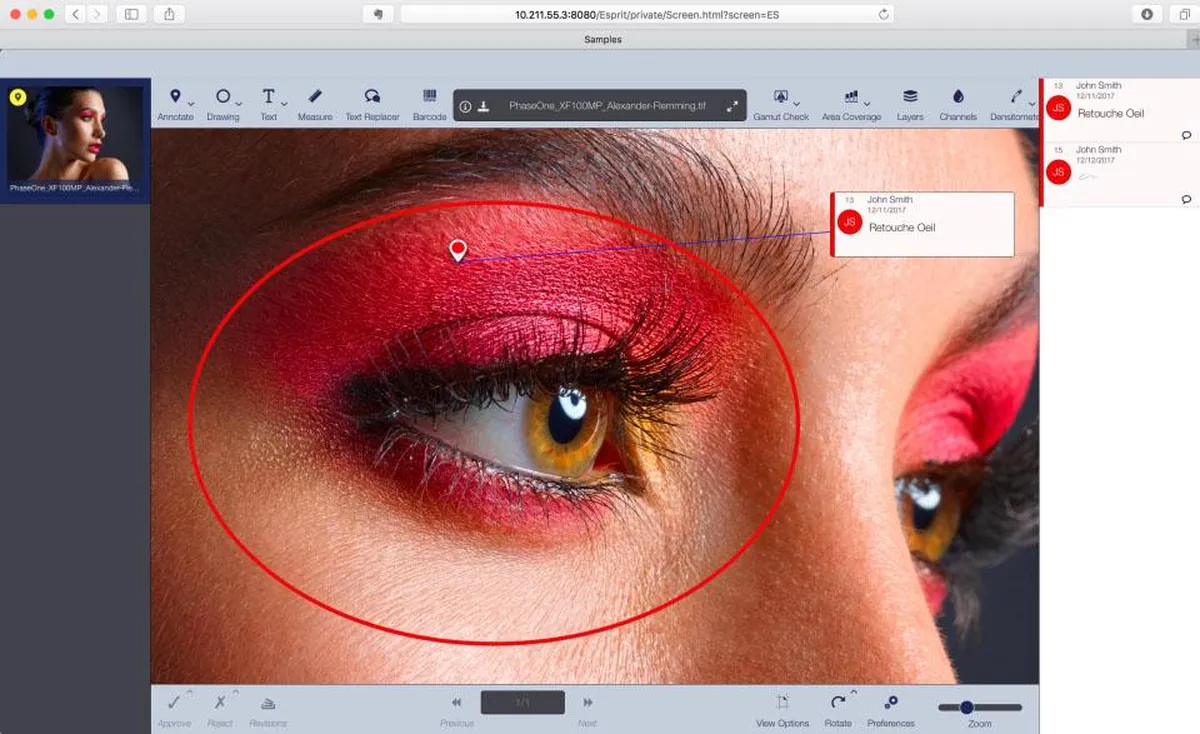Image resolution: width=1200 pixels, height=734 pixels.
Task: Click the JS avatar on the Retouche Oeil sidebar comment
Action: 1058,108
